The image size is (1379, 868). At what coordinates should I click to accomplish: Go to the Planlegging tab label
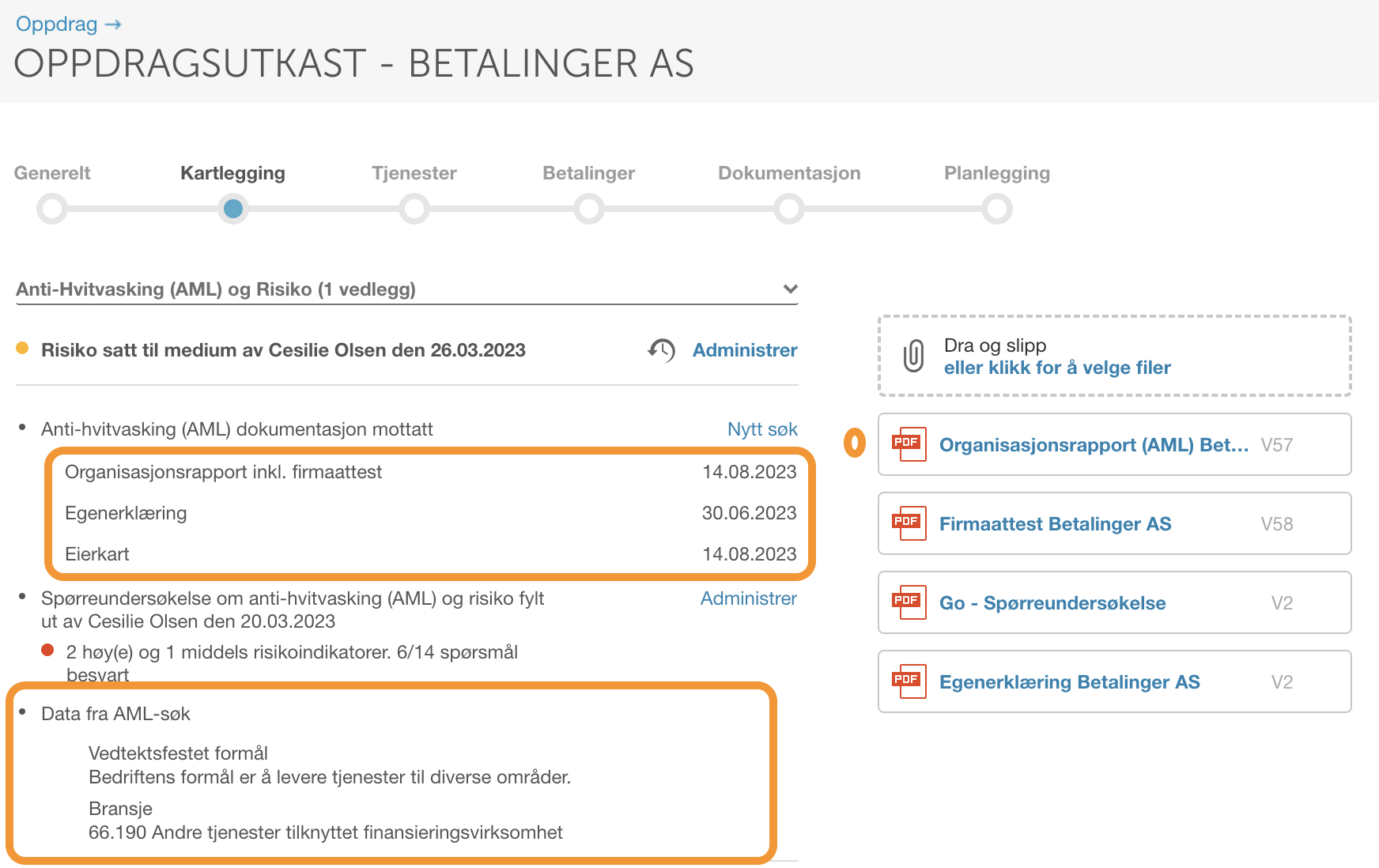(x=997, y=173)
